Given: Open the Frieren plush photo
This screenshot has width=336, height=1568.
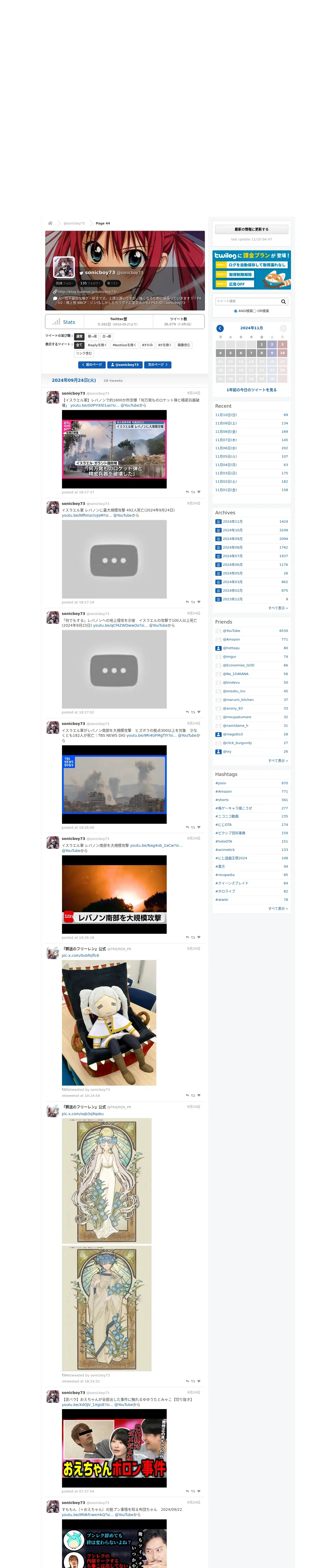Looking at the screenshot, I should [x=109, y=1023].
